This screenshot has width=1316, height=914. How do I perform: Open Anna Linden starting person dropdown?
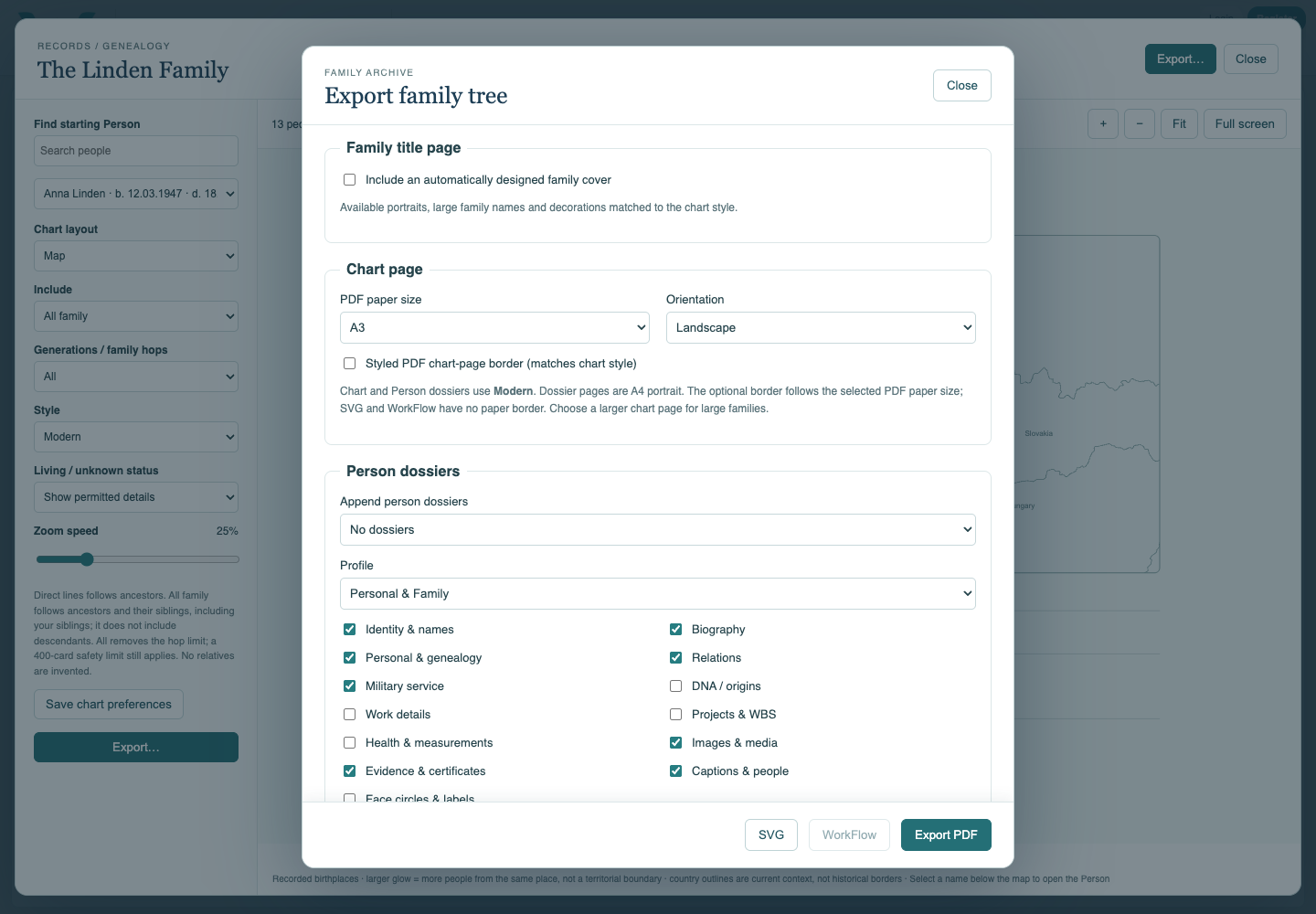(x=136, y=194)
